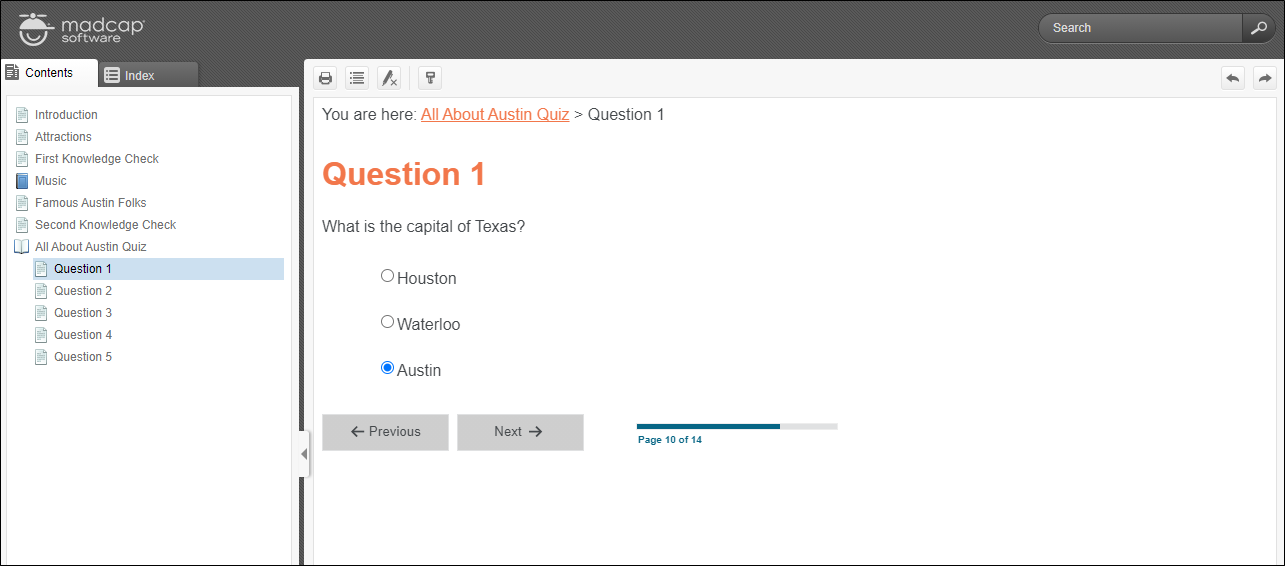The image size is (1285, 566).
Task: Click the pin-shaped toolbar icon
Action: coord(430,78)
